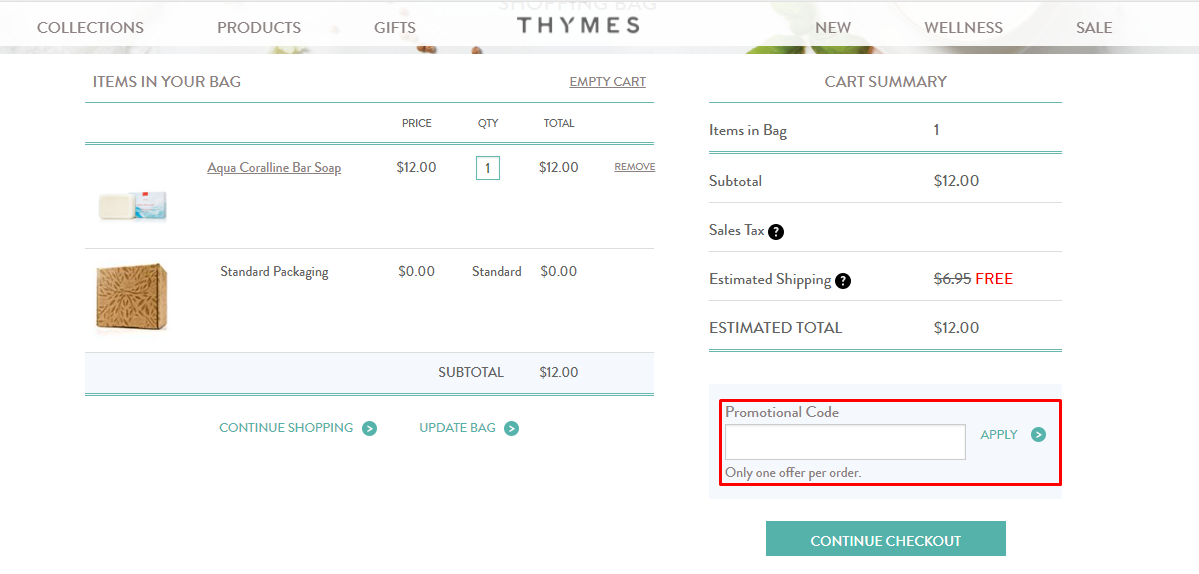1199x574 pixels.
Task: Click 'Only one offer per order.' note
Action: coord(793,473)
